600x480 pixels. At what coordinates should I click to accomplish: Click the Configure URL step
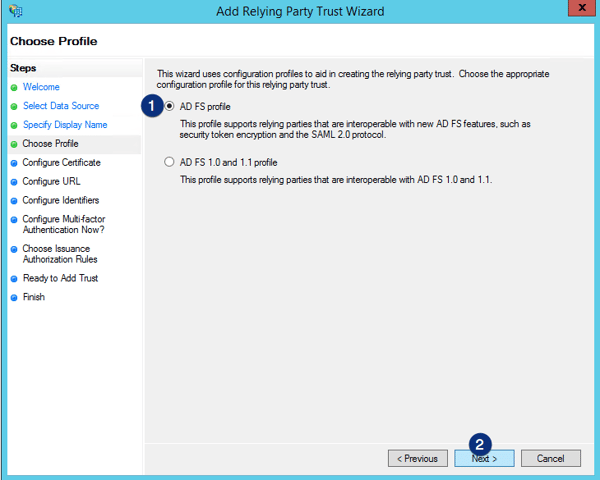[51, 181]
